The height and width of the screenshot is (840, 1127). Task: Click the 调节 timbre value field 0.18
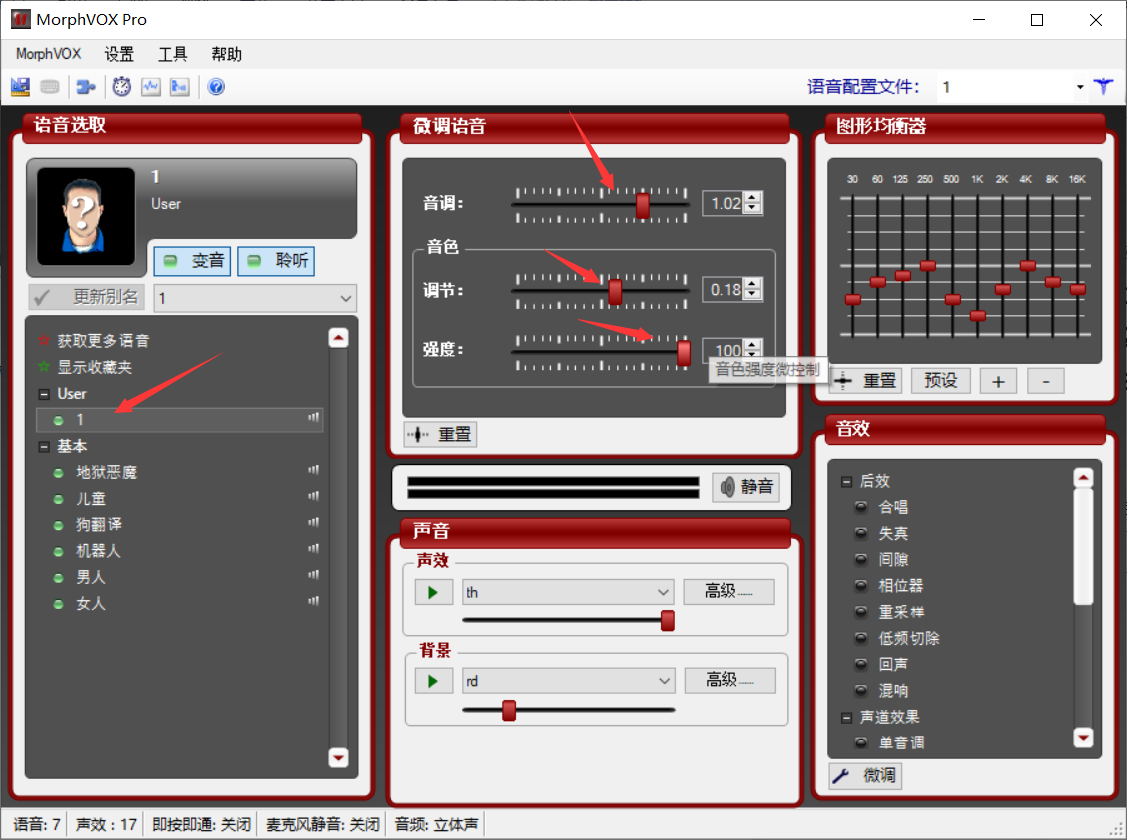point(724,290)
